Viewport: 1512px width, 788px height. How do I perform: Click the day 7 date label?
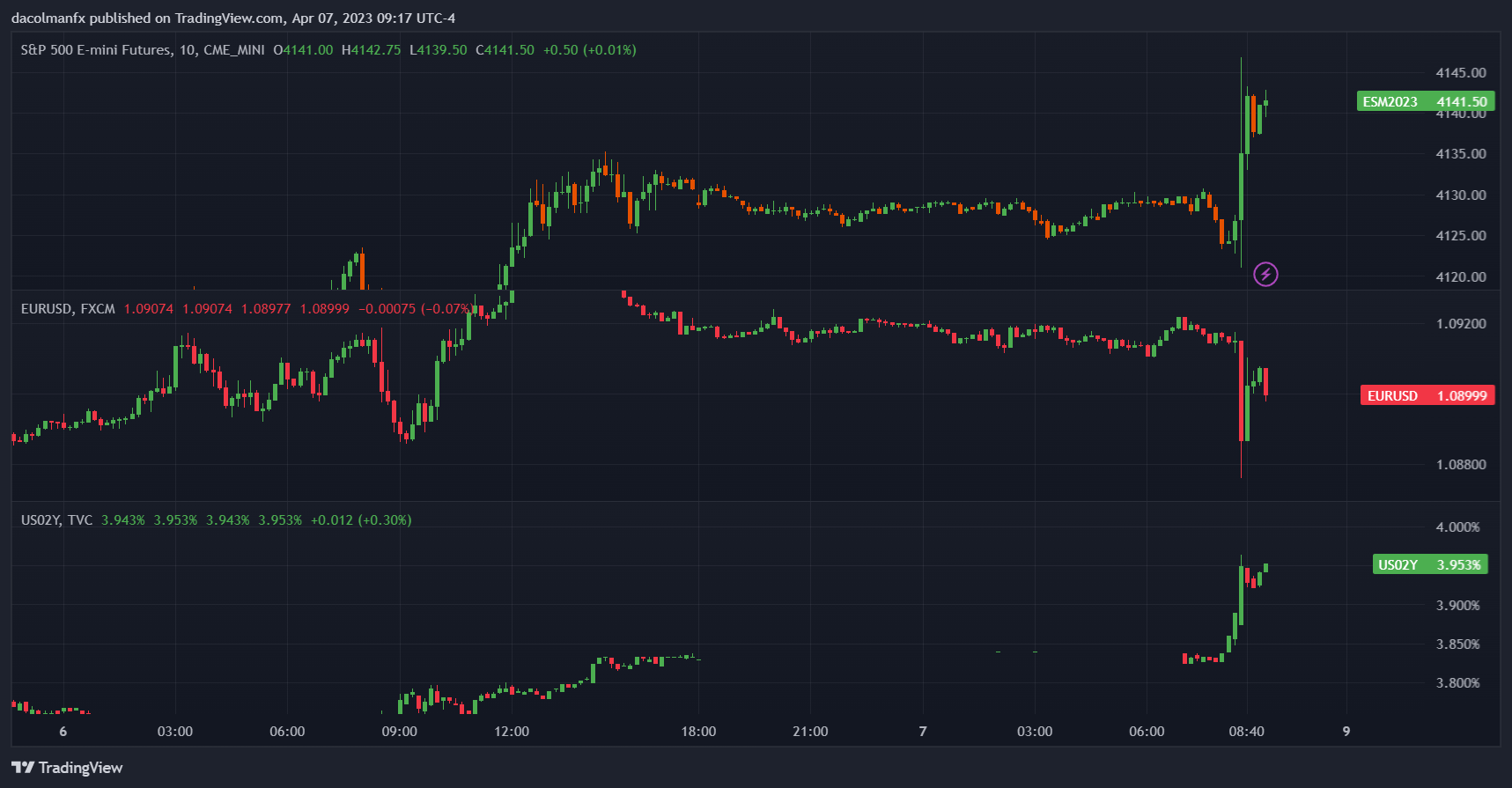click(x=923, y=732)
